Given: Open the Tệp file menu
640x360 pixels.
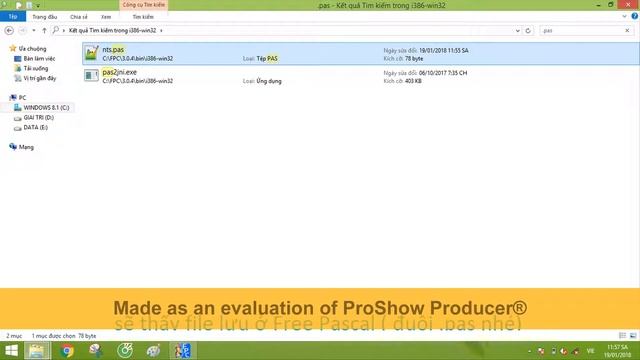Looking at the screenshot, I should (13, 17).
